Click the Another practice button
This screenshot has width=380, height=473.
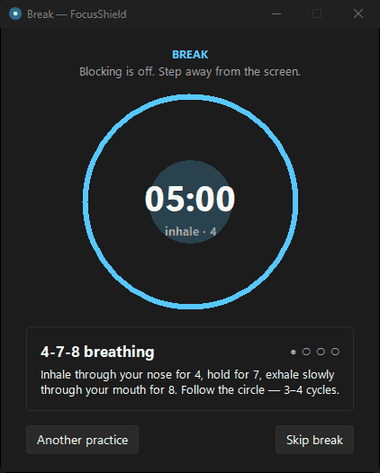(82, 440)
